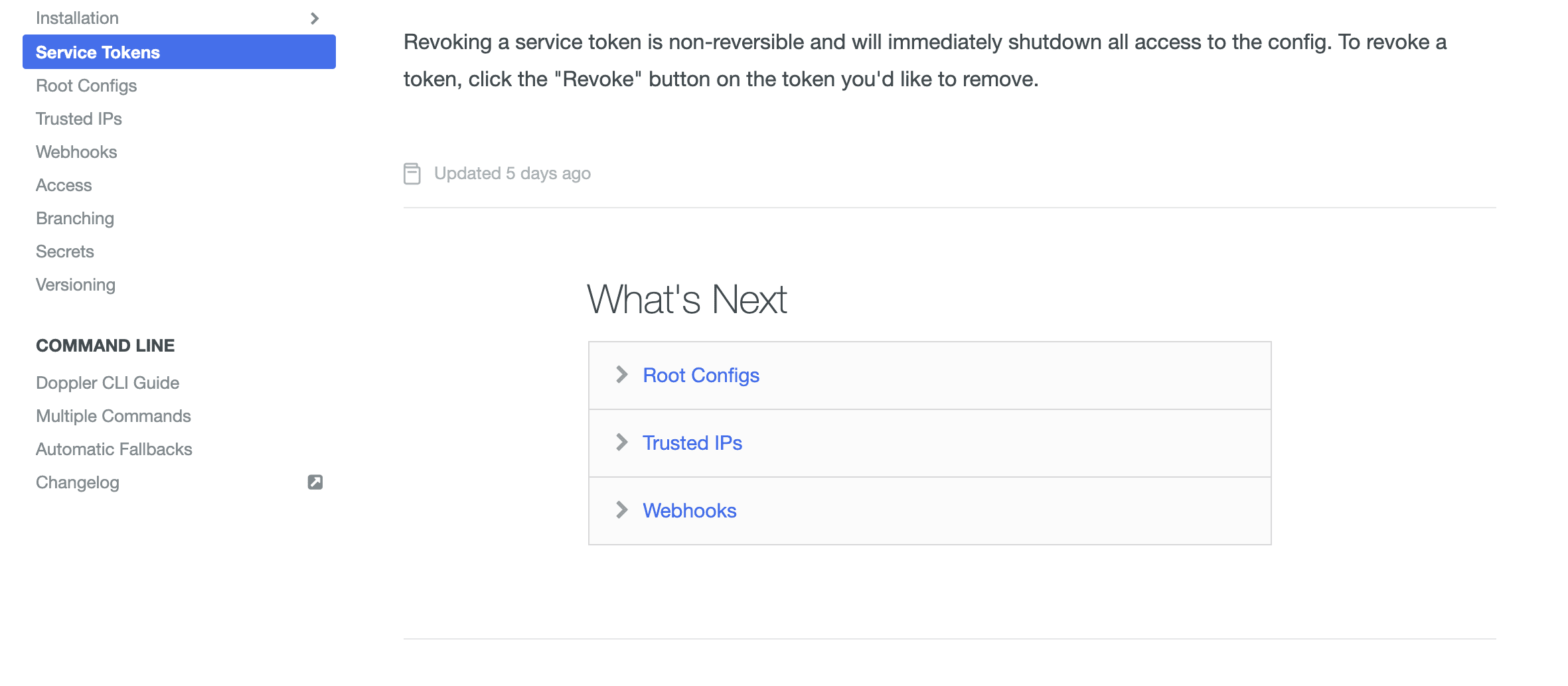Image resolution: width=1568 pixels, height=686 pixels.
Task: Open the Trusted IPs next-page link
Action: (692, 443)
